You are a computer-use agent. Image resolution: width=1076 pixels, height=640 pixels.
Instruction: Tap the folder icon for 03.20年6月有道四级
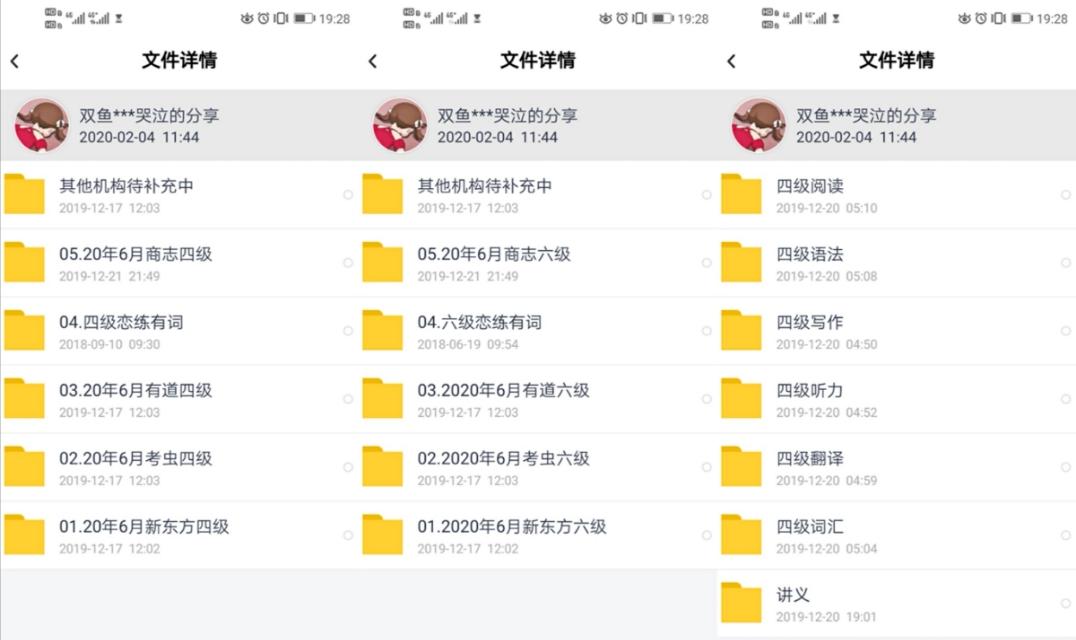pos(25,399)
